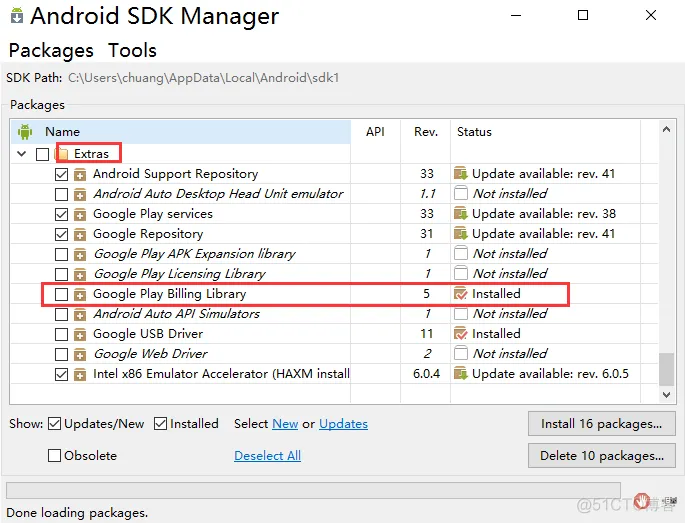This screenshot has height=523, width=685.
Task: Click update-available icon on Intel x86 Emulator row
Action: tap(461, 374)
